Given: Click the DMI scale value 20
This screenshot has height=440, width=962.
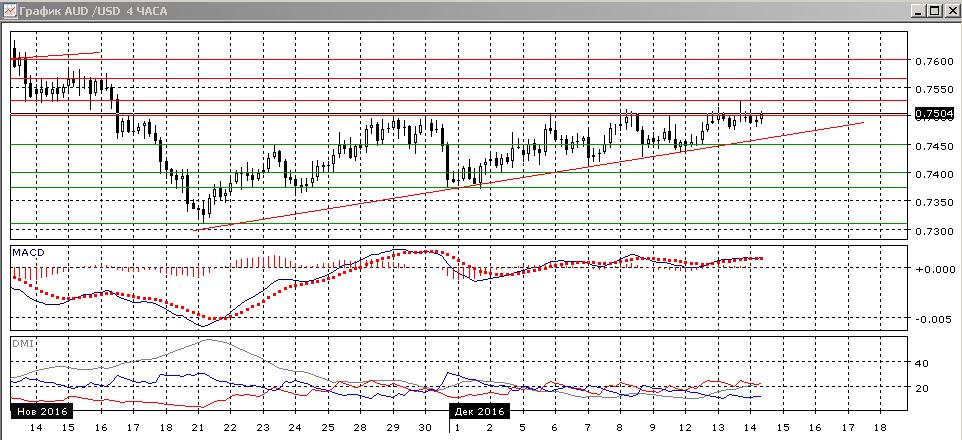Looking at the screenshot, I should (920, 388).
